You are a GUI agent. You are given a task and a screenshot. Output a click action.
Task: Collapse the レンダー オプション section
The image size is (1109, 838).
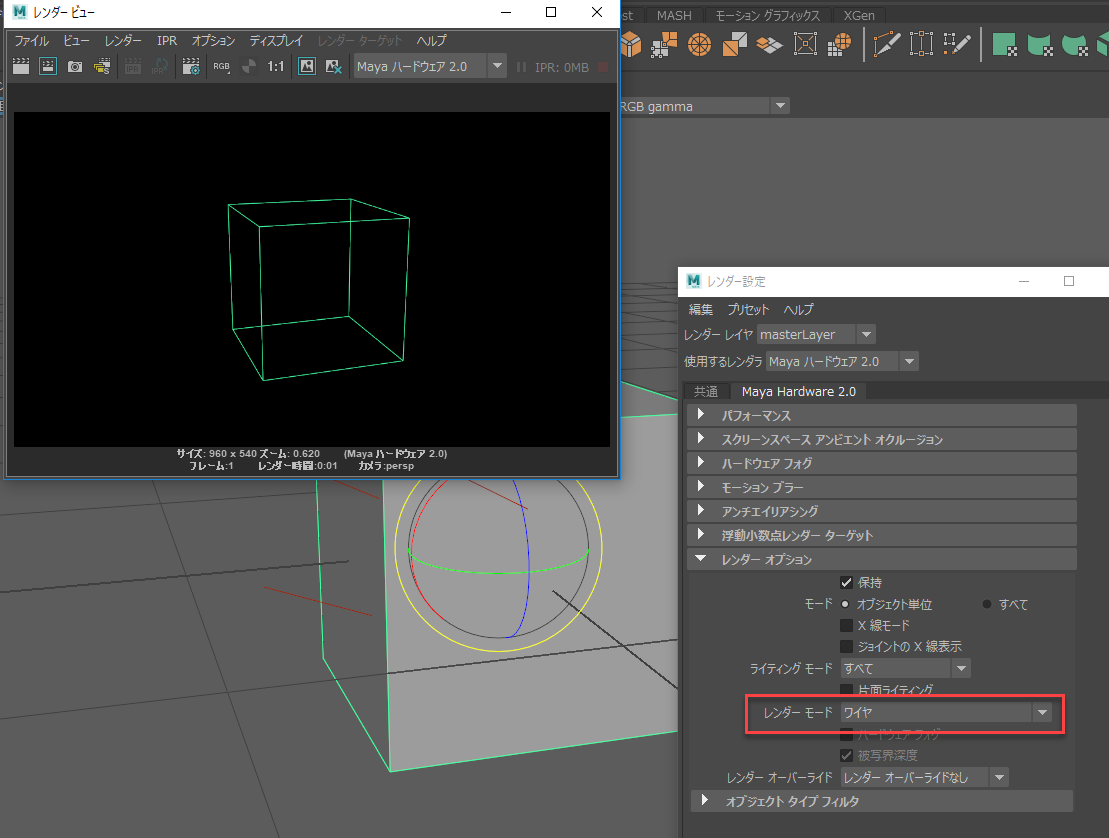pos(881,559)
